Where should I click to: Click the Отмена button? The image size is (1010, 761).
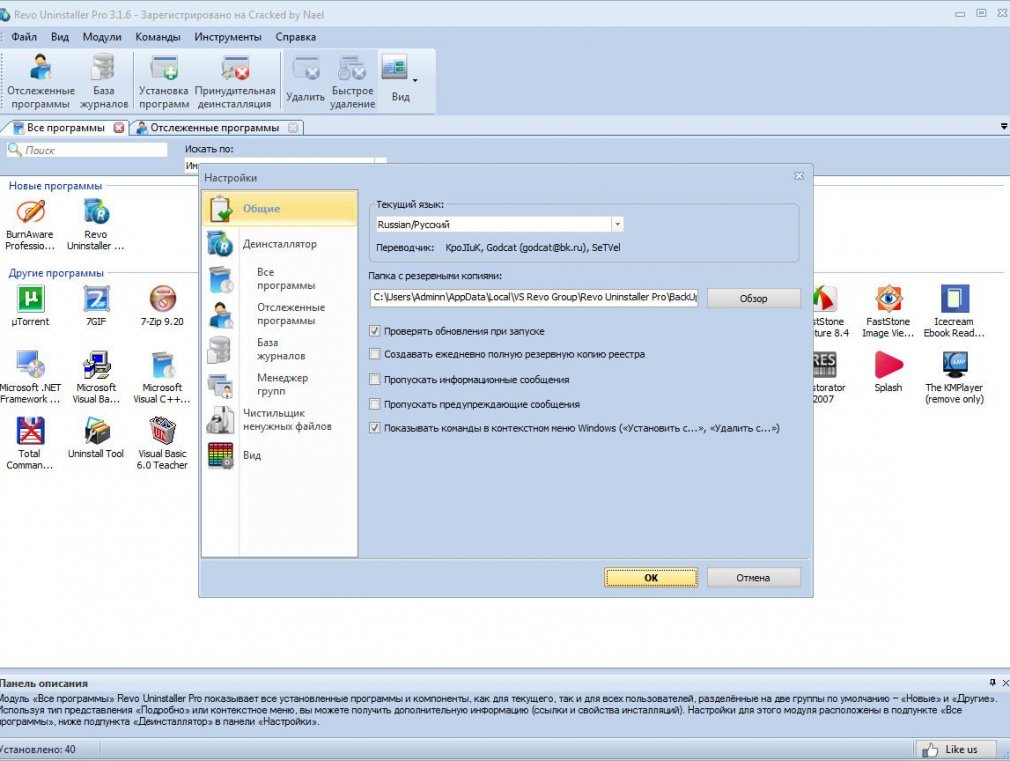754,577
